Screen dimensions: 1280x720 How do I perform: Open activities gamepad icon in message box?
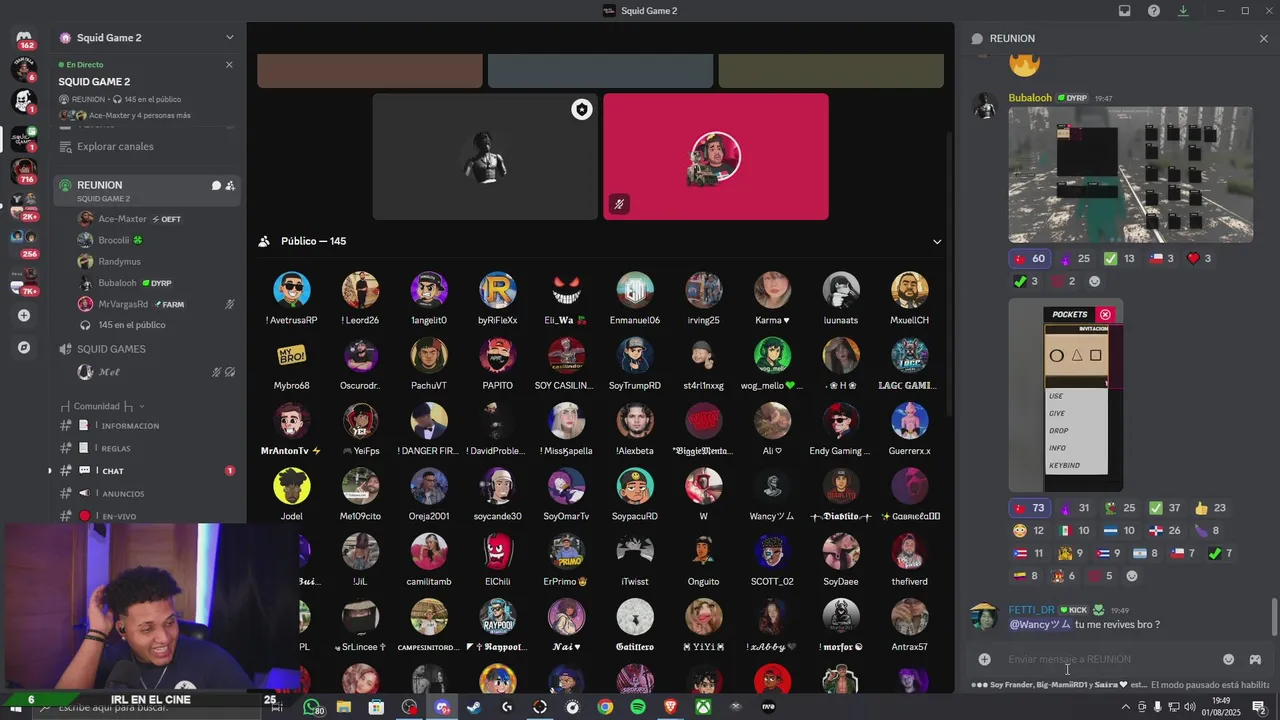point(1255,659)
